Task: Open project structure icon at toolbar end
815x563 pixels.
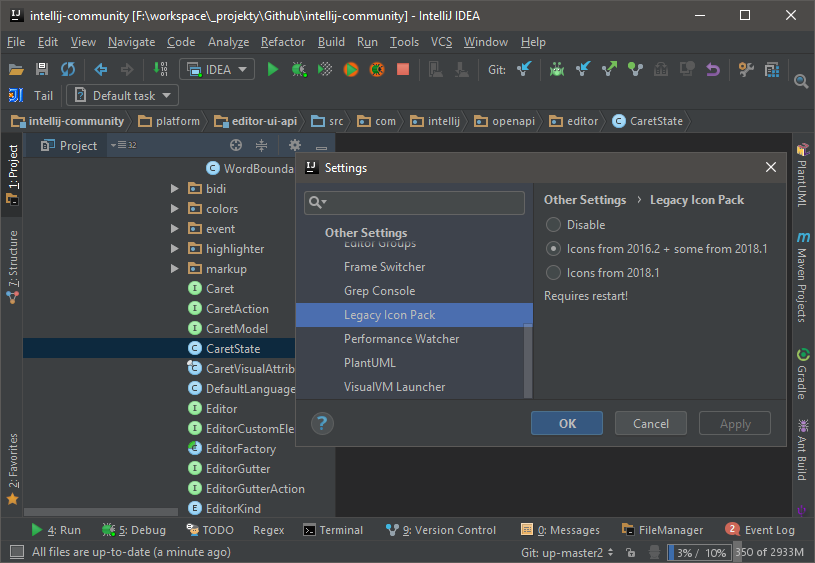Action: [772, 69]
